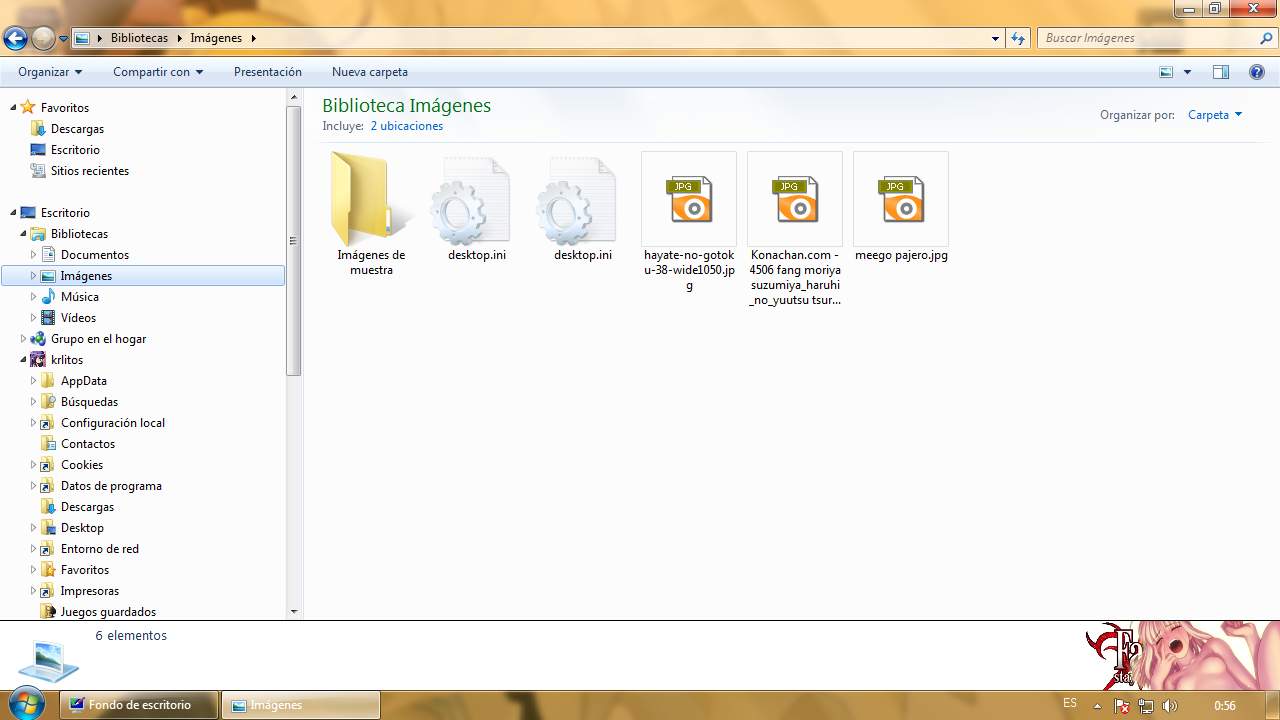Click the refresh address bar icon
The width and height of the screenshot is (1280, 720).
pos(1018,38)
